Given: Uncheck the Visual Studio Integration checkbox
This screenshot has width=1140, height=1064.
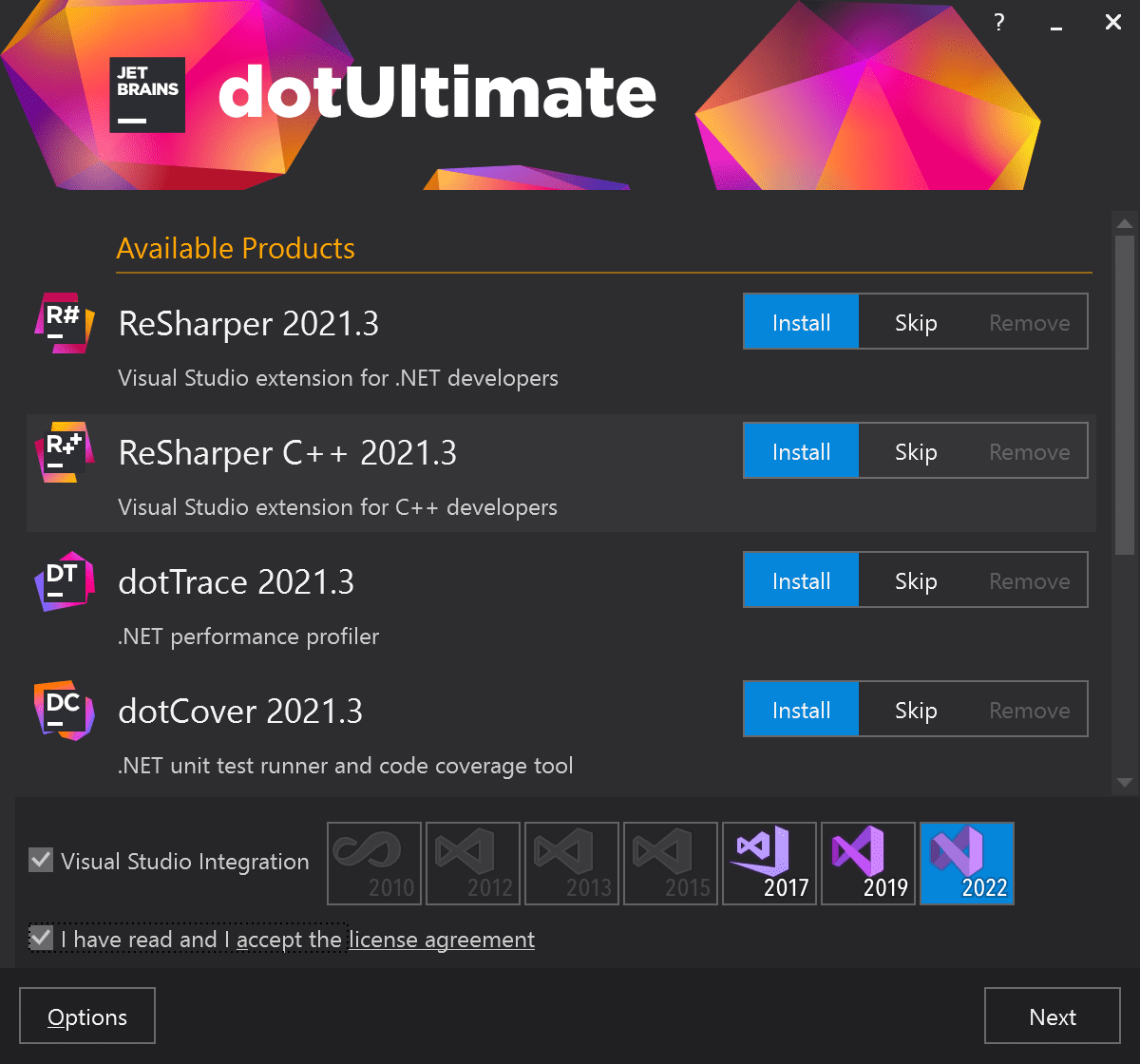Looking at the screenshot, I should [40, 862].
